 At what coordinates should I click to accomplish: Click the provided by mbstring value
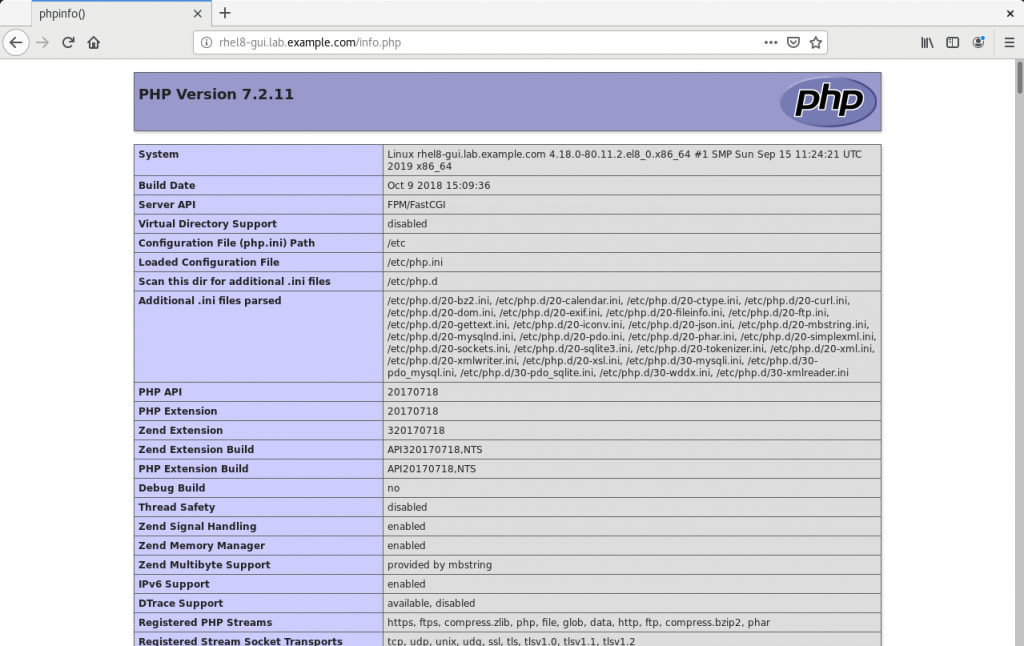click(440, 565)
